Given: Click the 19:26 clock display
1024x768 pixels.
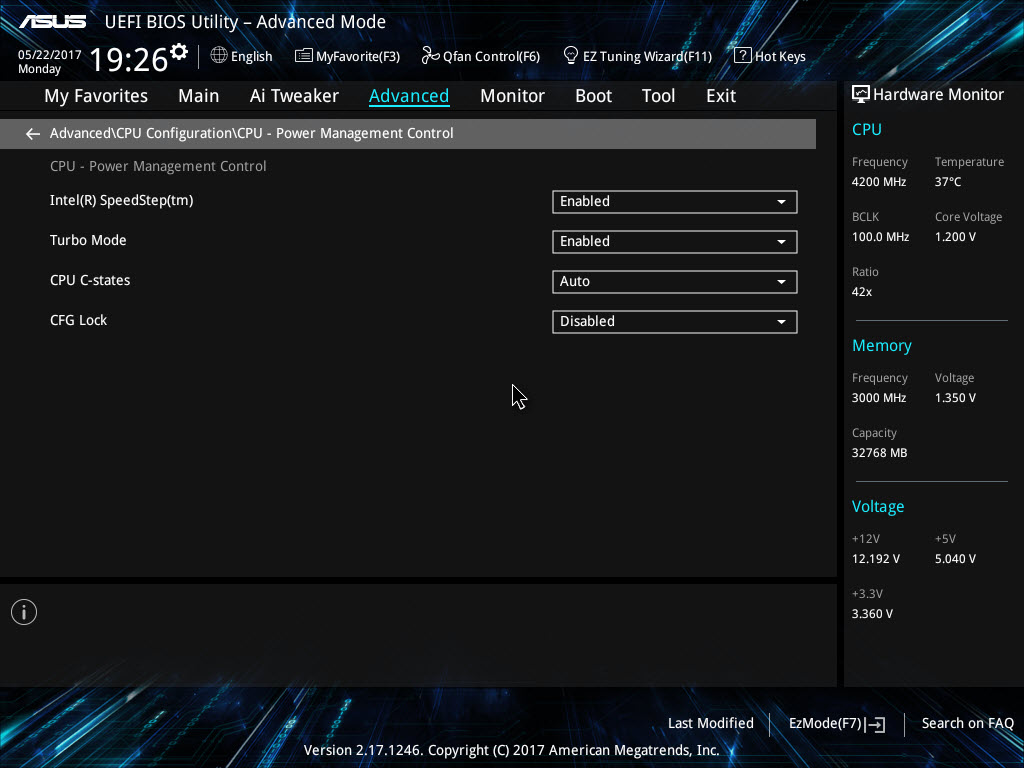Looking at the screenshot, I should click(129, 59).
